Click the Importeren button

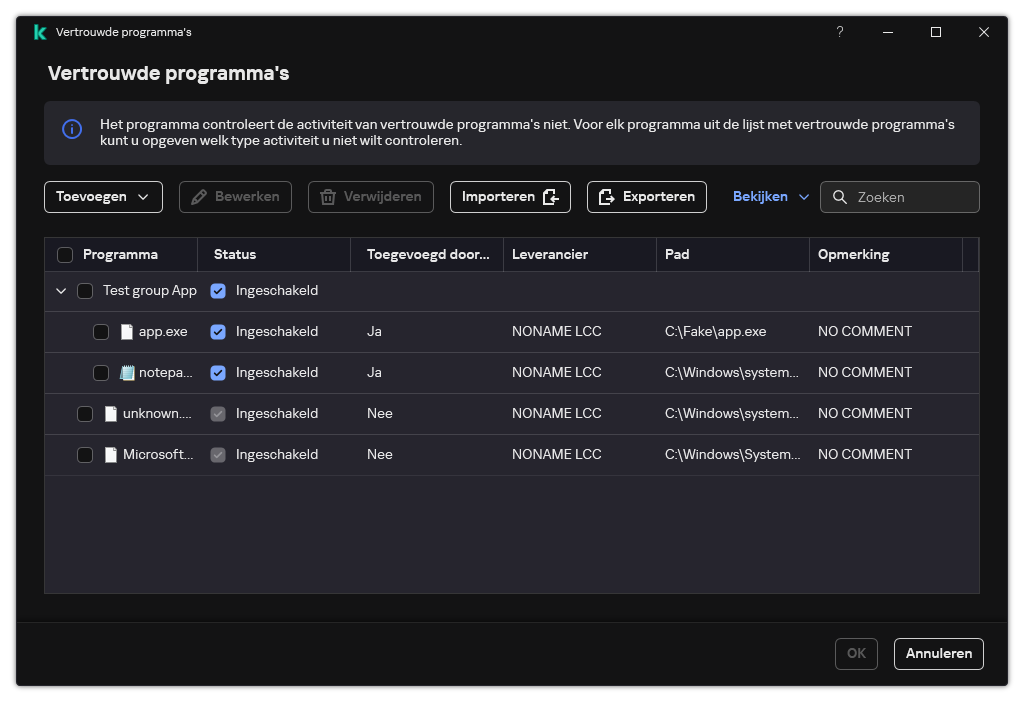tap(510, 197)
